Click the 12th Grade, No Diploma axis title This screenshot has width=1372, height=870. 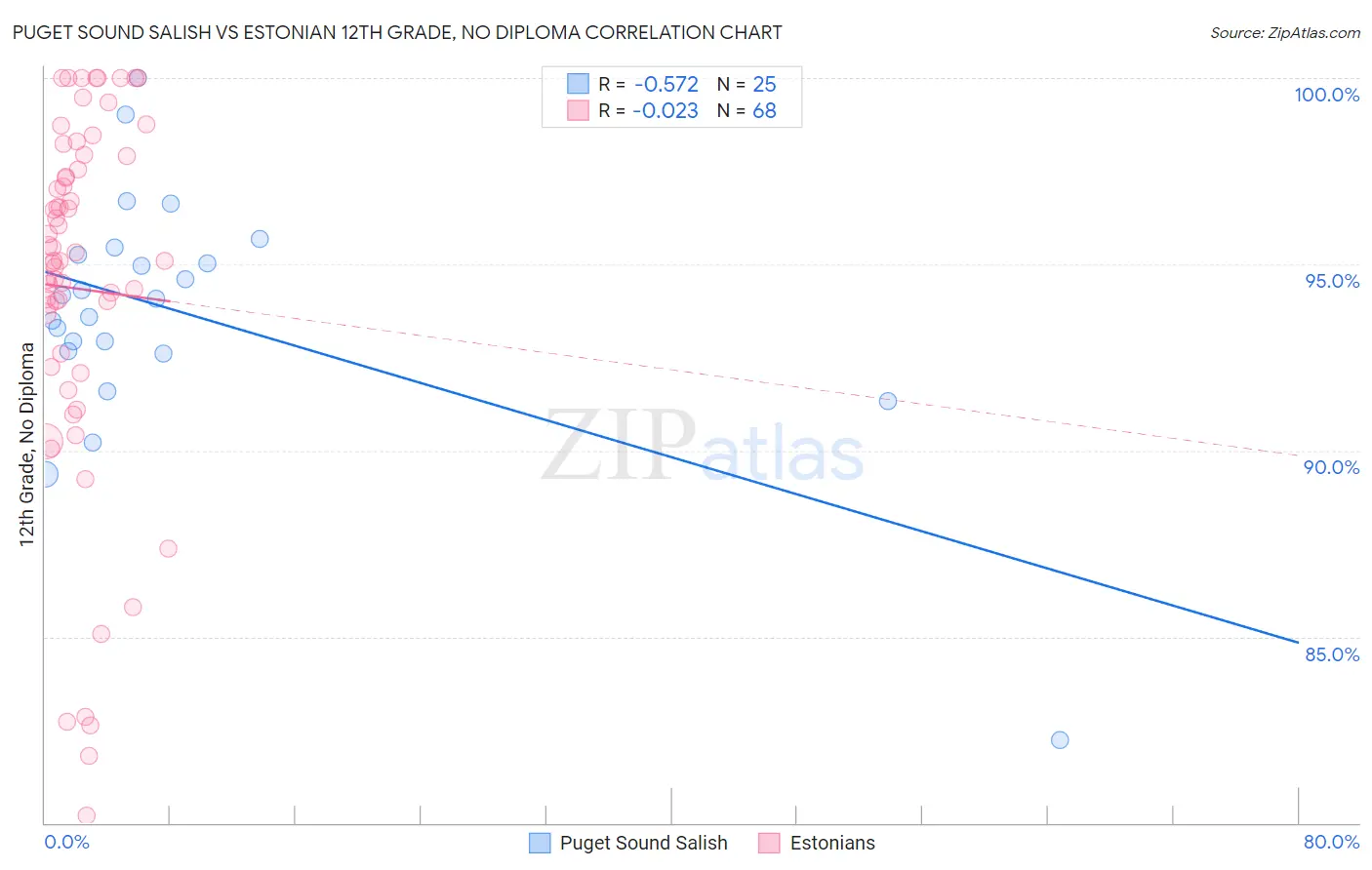(26, 444)
